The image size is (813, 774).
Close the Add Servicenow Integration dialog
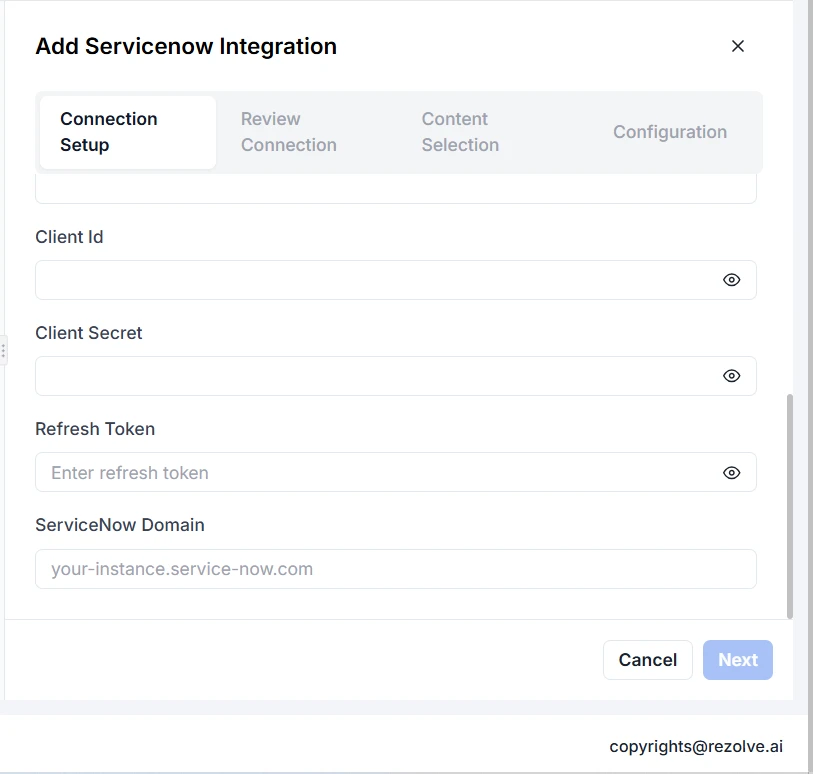pos(738,46)
